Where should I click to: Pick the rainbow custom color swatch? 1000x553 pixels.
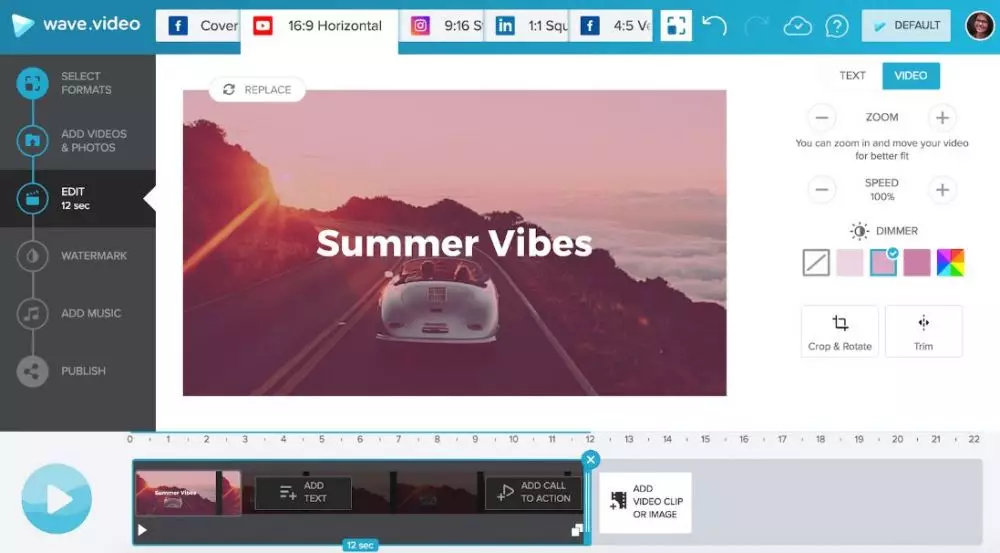pyautogui.click(x=950, y=263)
